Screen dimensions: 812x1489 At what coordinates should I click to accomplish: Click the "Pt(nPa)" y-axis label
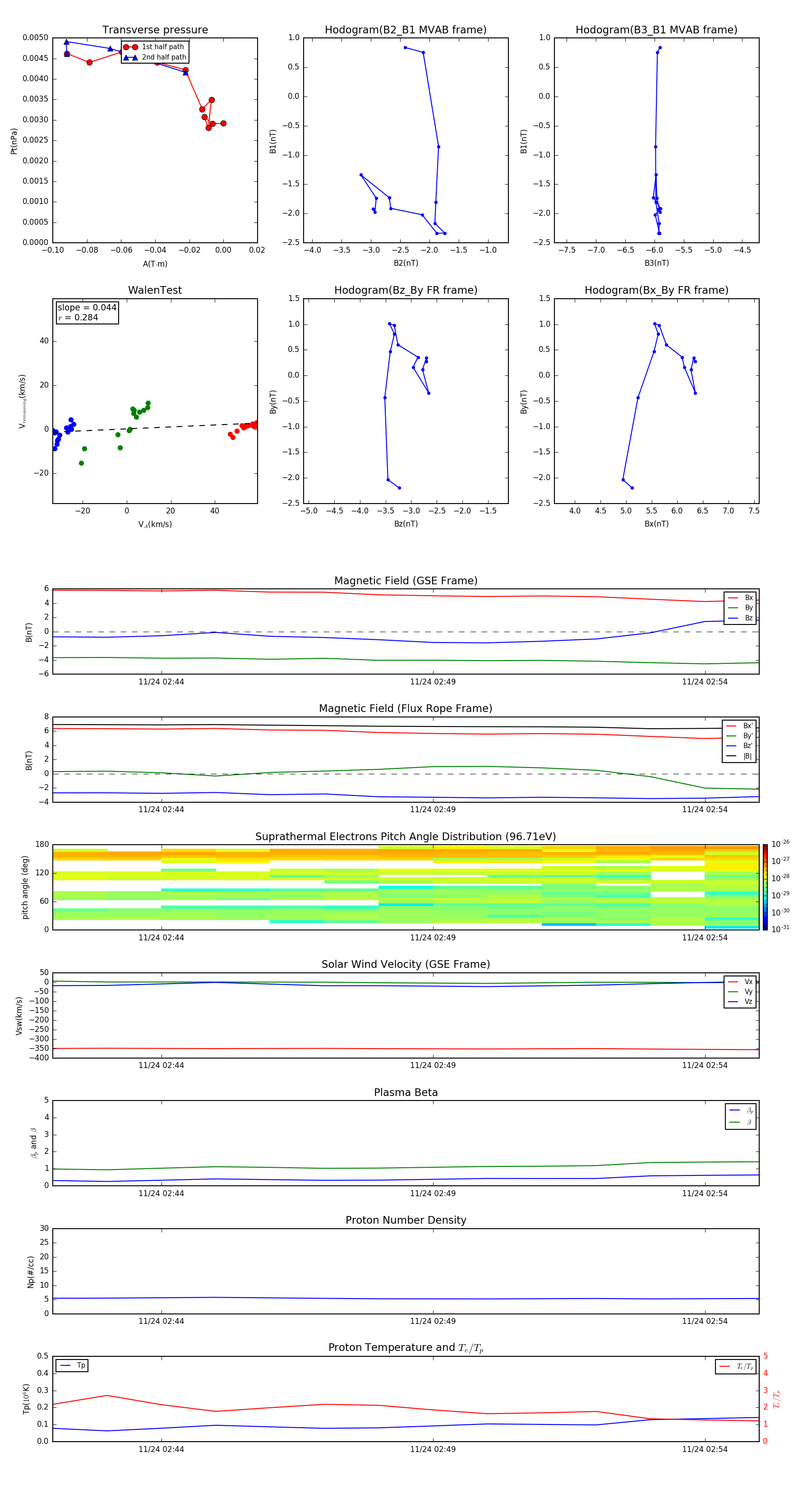[14, 141]
